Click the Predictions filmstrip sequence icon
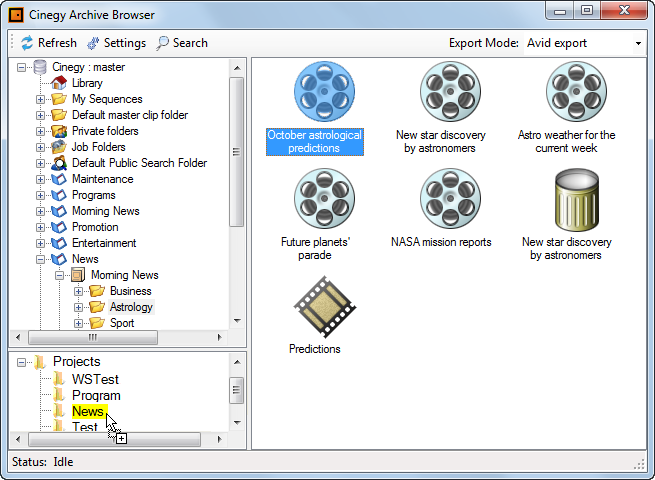 coord(325,307)
